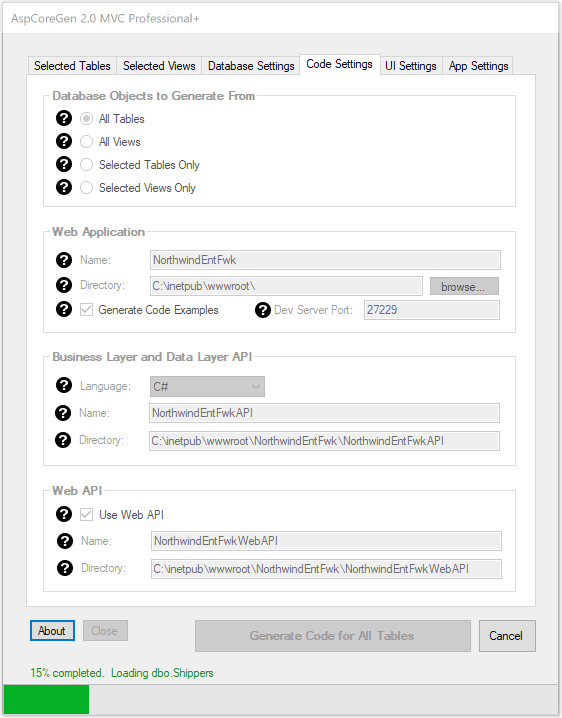
Task: Click the Cancel button
Action: (x=507, y=636)
